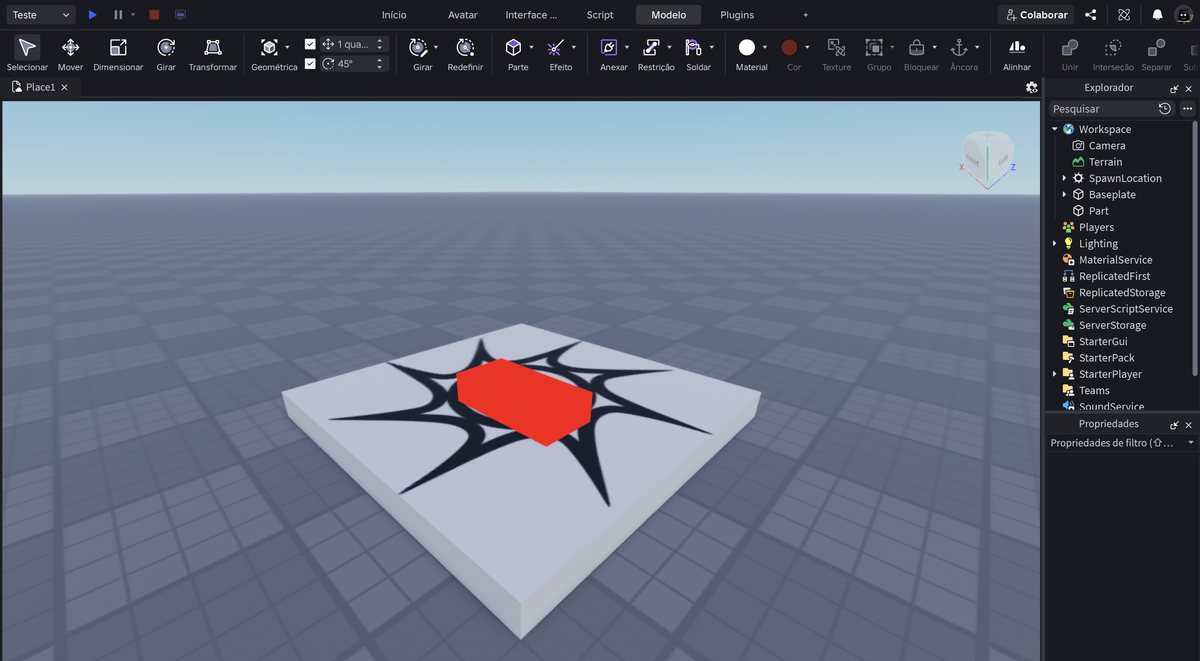
Task: Open the Cor color dropdown arrow
Action: point(807,47)
